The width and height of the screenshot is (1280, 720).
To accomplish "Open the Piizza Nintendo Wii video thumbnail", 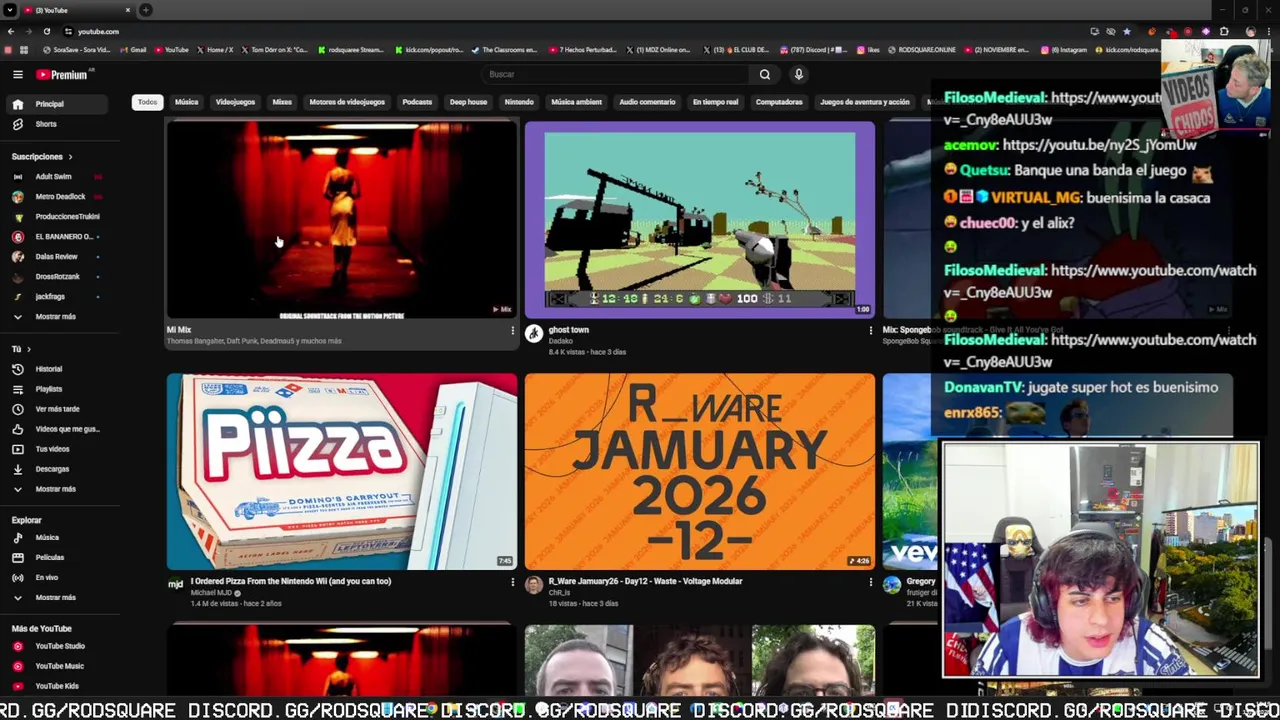I will click(342, 472).
